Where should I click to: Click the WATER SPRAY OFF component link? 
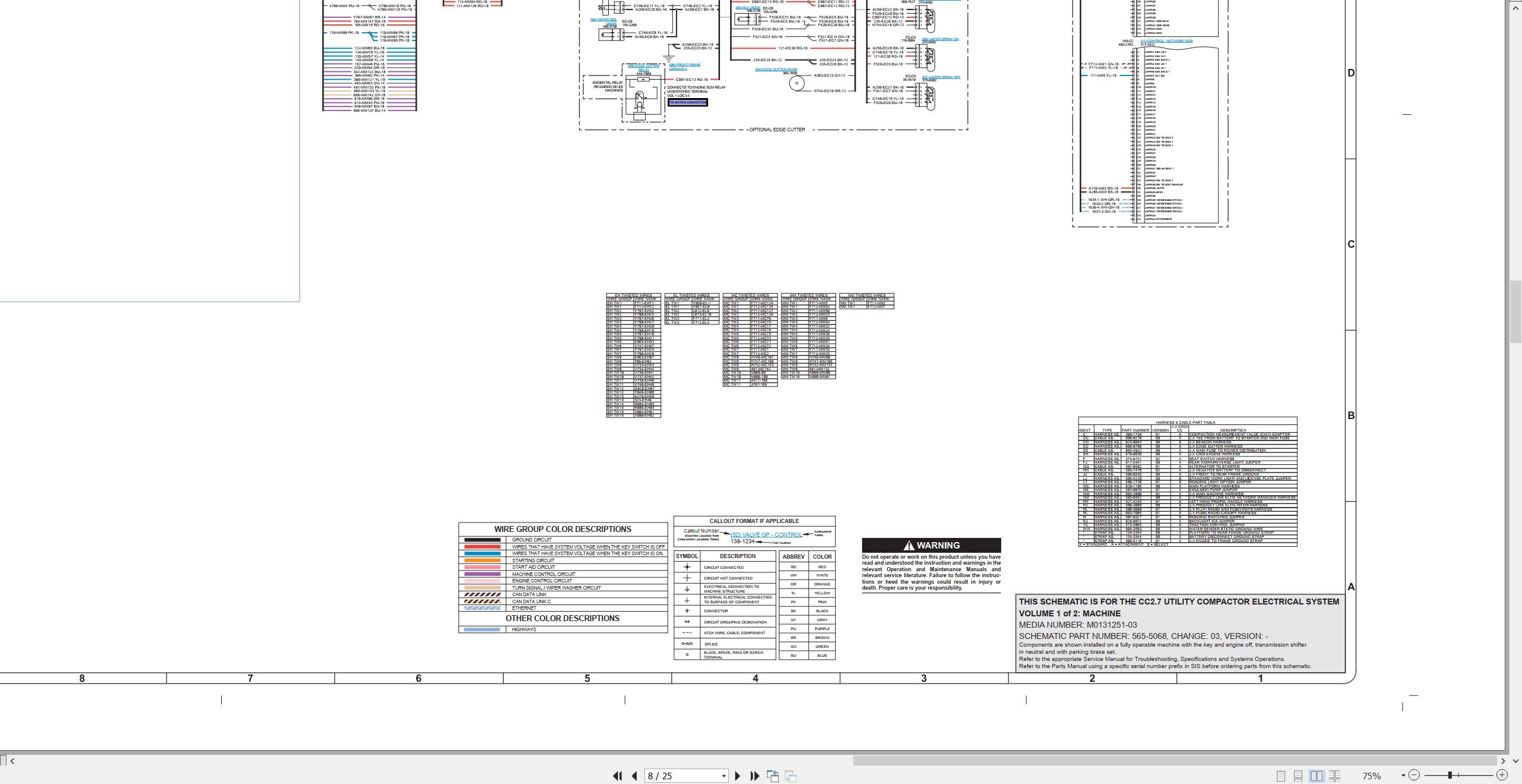click(x=941, y=77)
